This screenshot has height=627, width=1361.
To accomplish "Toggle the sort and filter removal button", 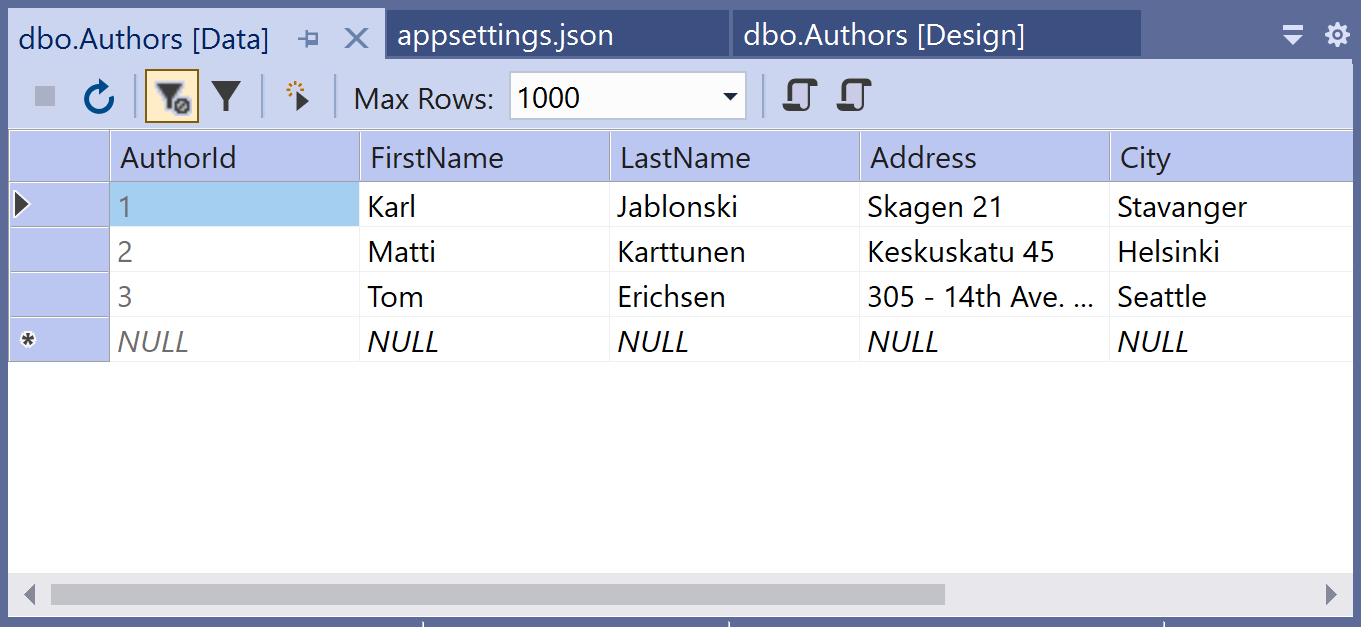I will click(x=172, y=97).
